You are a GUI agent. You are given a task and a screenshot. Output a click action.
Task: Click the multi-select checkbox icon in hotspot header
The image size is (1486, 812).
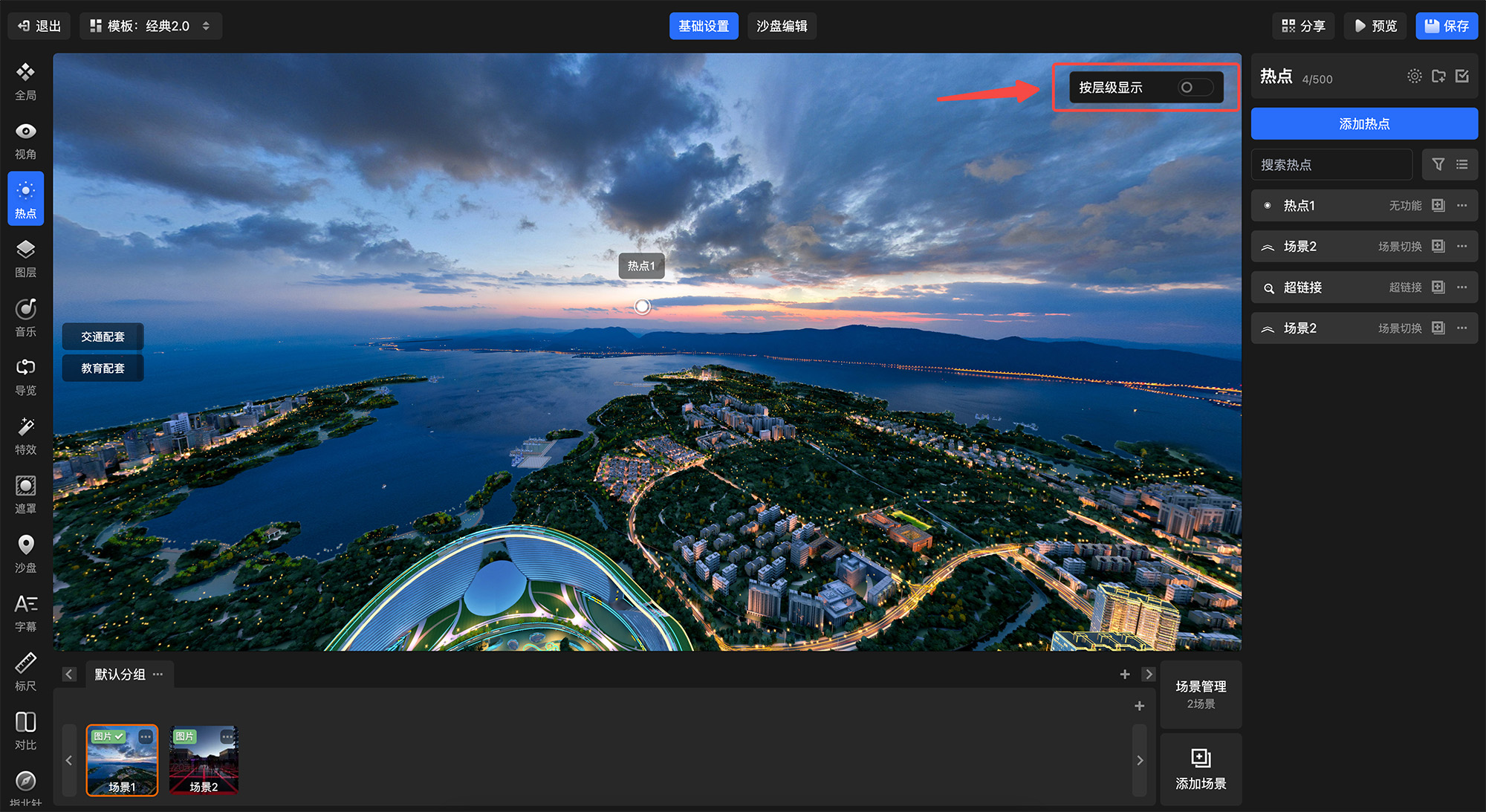[1462, 77]
